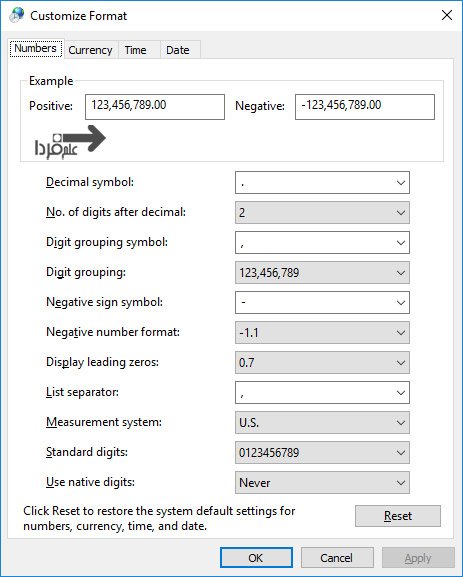Expand the Digit grouping symbol combo box
Screen dimensions: 463x577
click(x=322, y=243)
